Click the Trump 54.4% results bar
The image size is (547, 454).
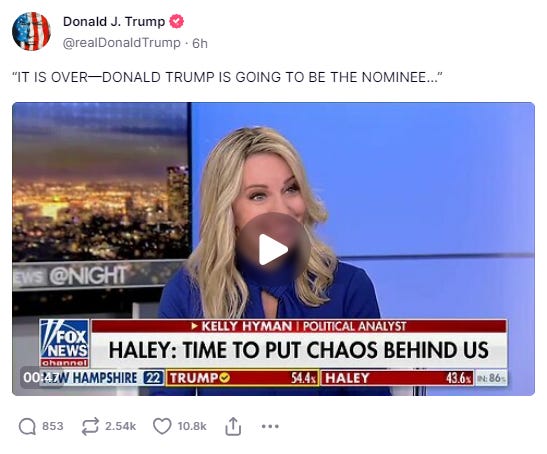coord(242,378)
